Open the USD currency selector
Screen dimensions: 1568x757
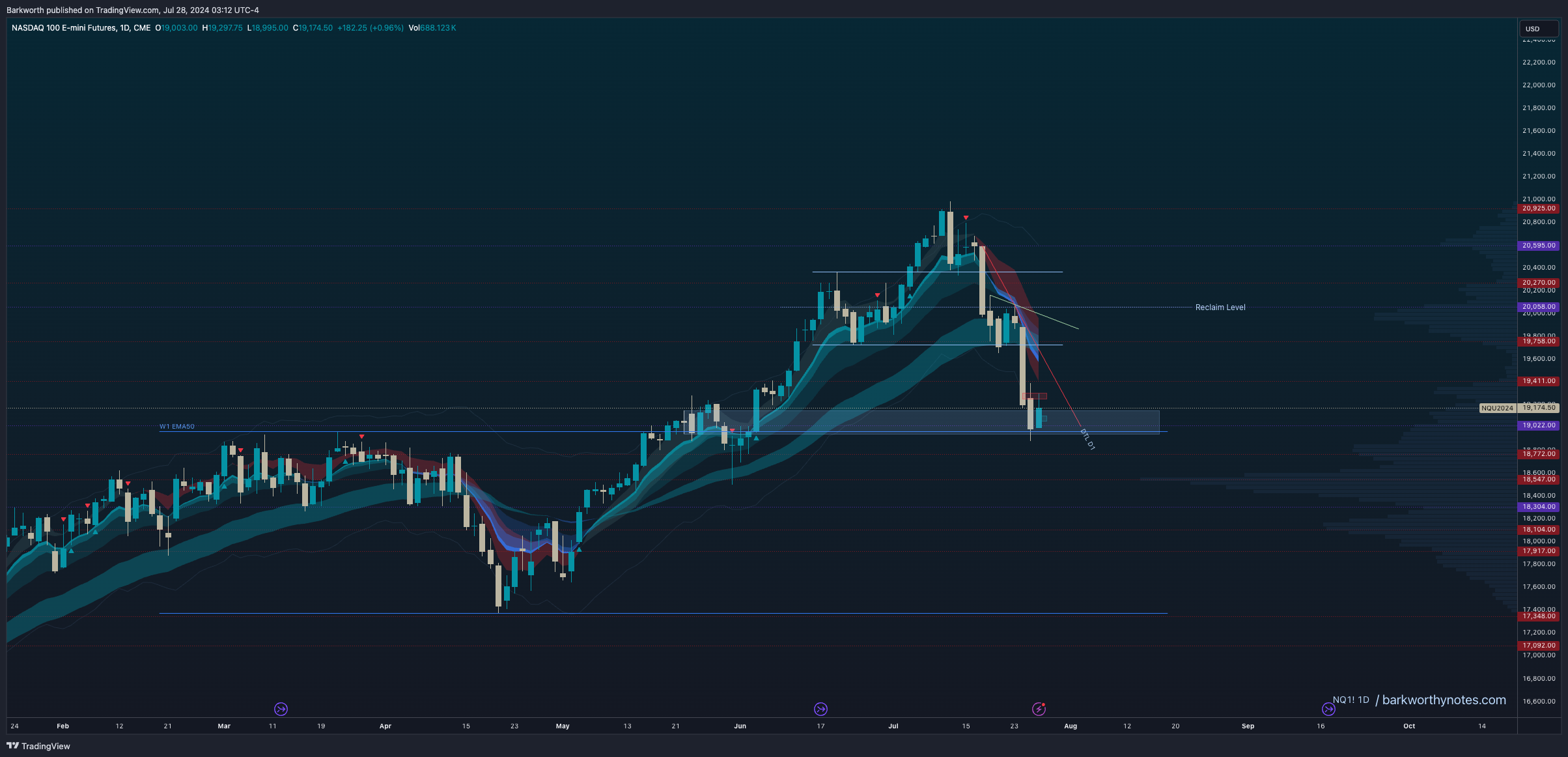1539,29
